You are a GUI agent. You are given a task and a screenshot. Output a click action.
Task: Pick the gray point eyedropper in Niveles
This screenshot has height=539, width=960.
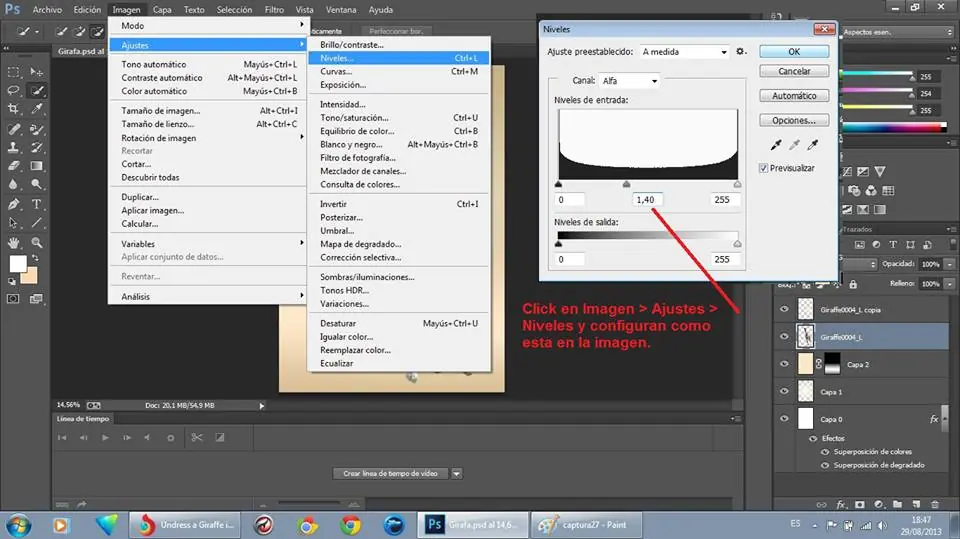(794, 145)
